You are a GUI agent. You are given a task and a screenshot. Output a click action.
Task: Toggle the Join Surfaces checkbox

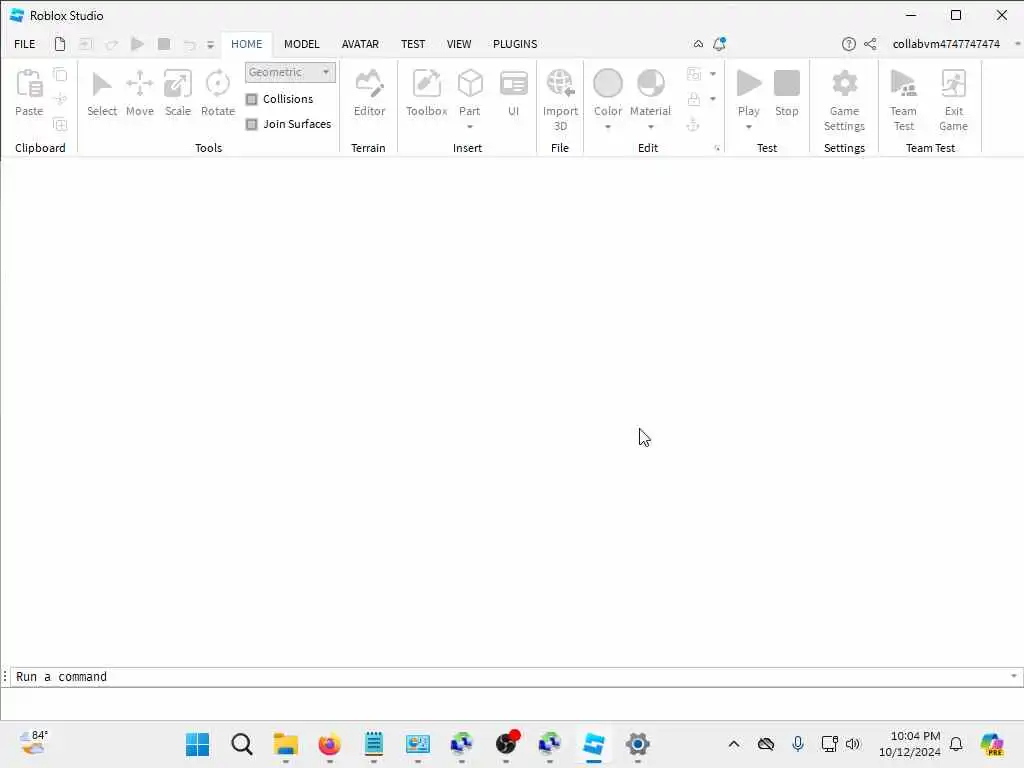[251, 124]
